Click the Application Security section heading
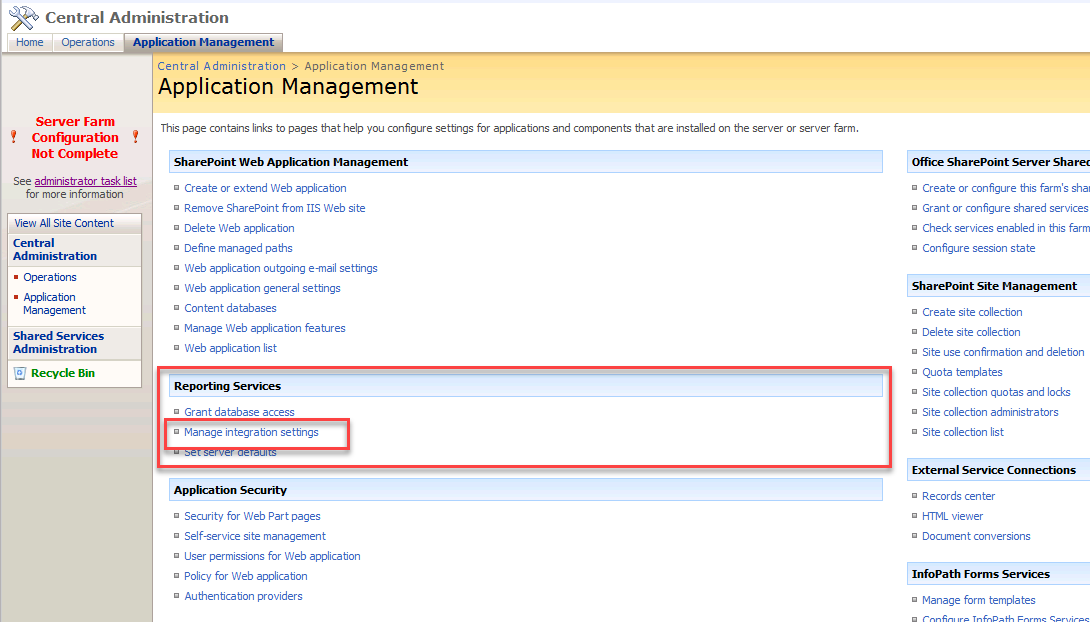 click(230, 491)
